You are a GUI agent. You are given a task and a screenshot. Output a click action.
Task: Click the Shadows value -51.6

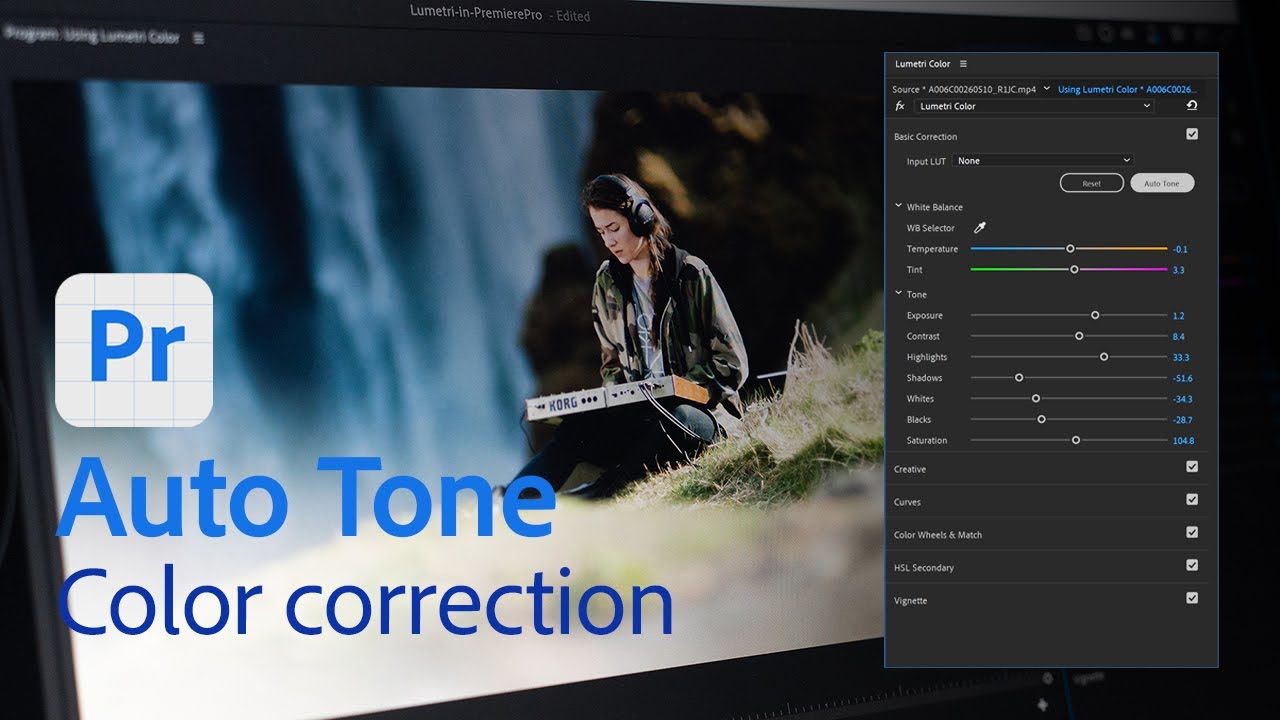[1182, 379]
